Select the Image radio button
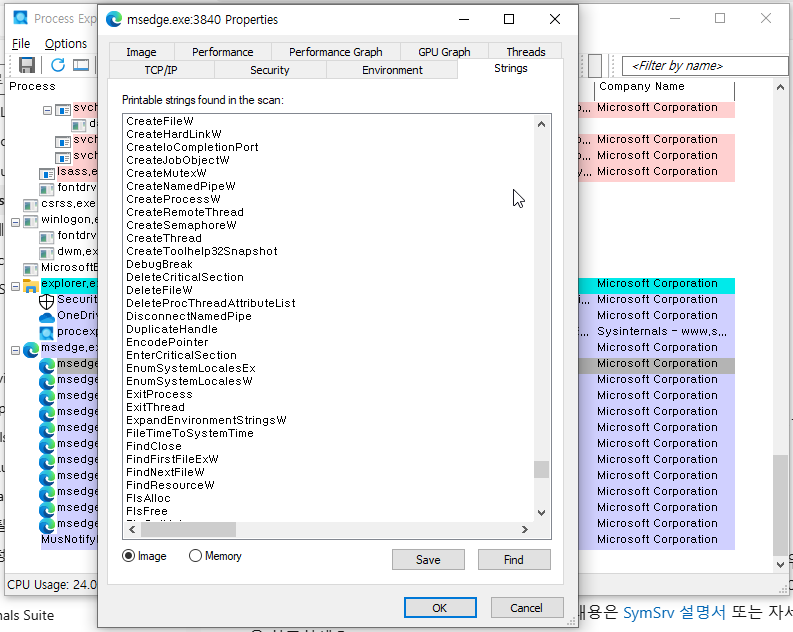The height and width of the screenshot is (632, 793). 128,556
